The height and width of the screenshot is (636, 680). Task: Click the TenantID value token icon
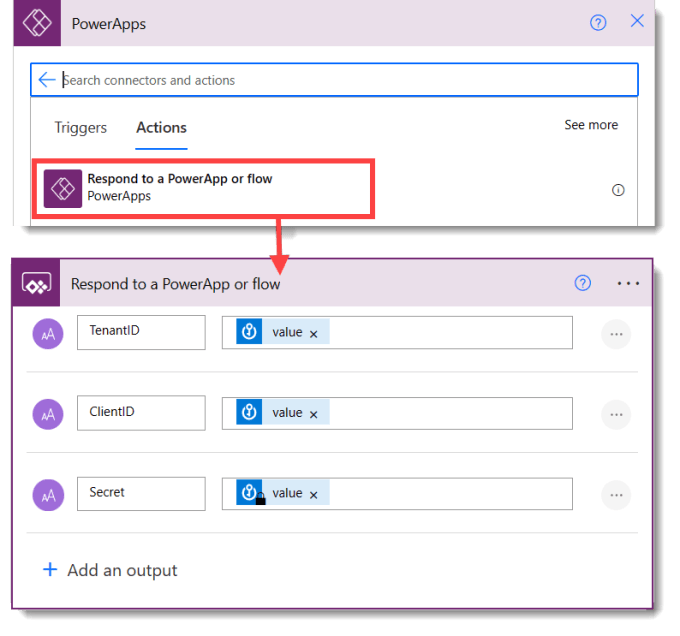click(249, 332)
